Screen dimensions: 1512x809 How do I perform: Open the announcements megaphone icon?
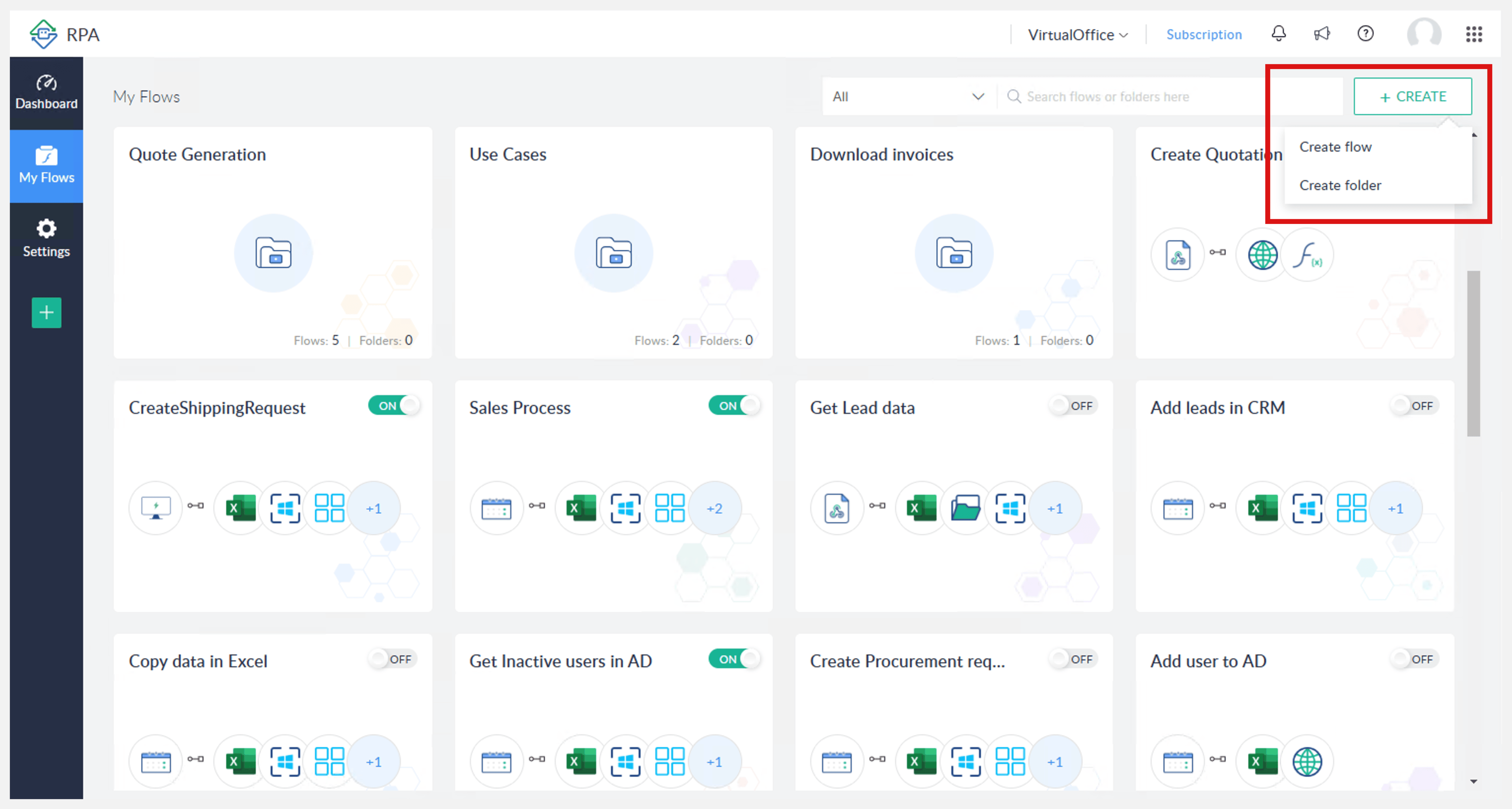click(x=1321, y=34)
